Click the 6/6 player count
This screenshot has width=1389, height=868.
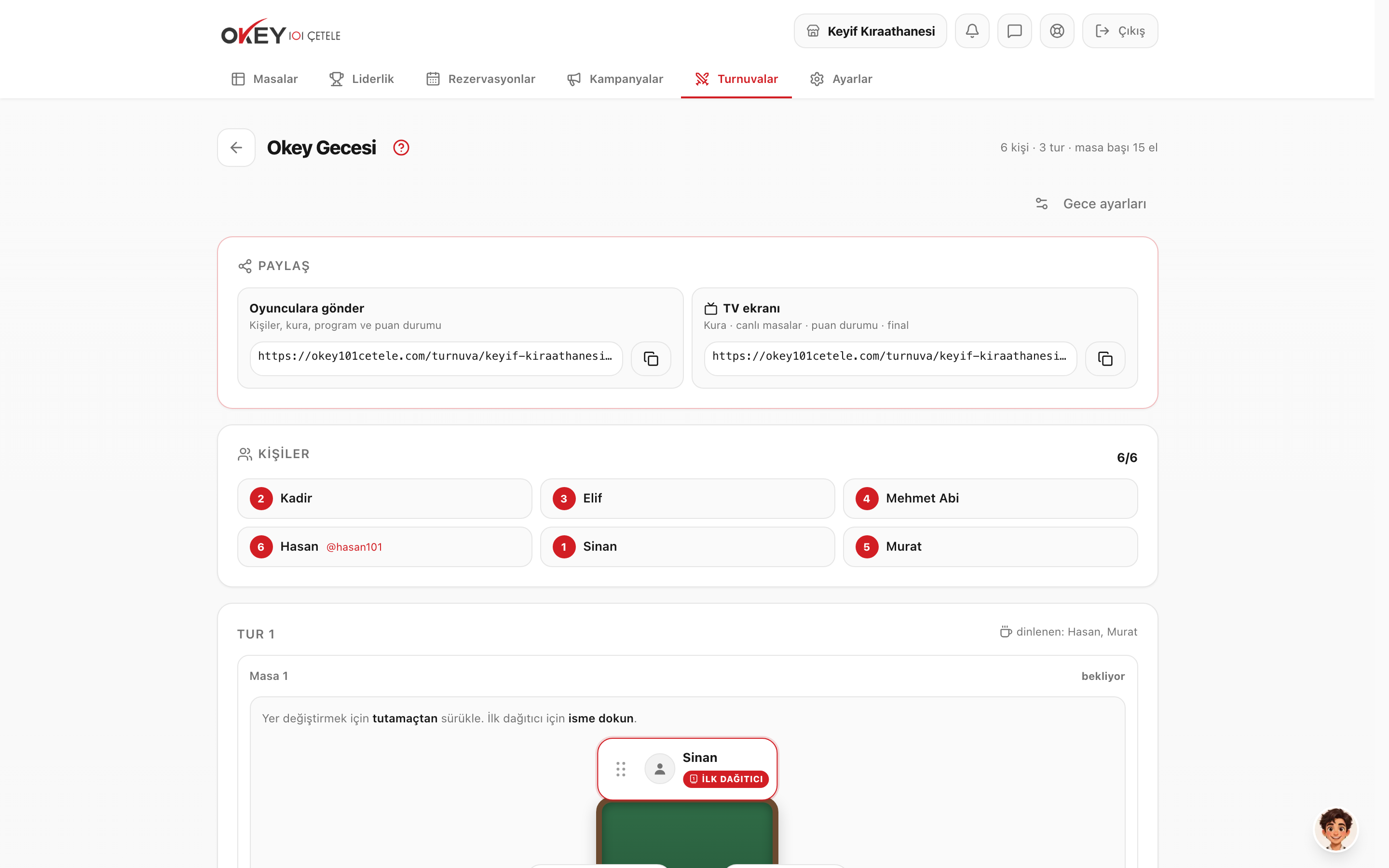(1127, 458)
